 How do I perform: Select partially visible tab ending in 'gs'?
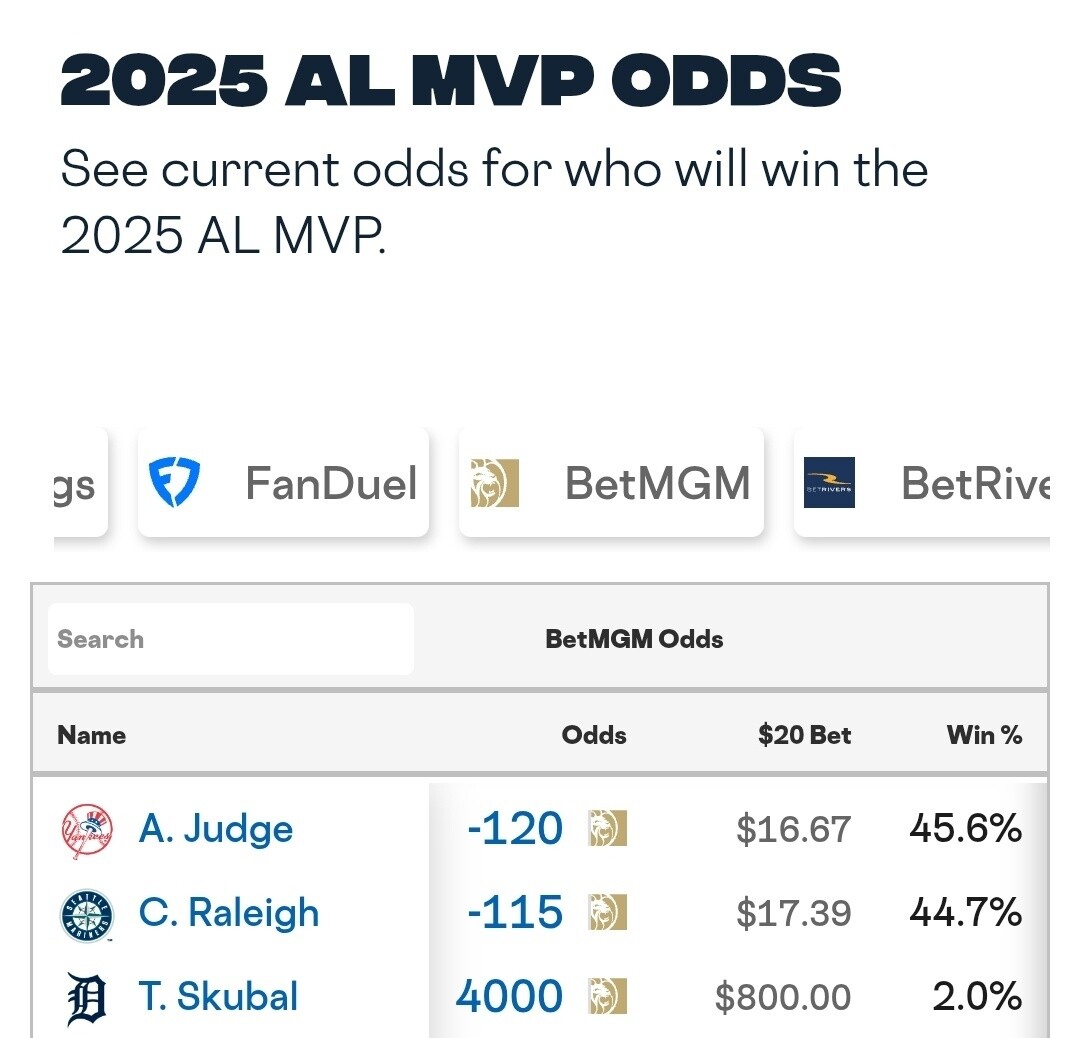[x=81, y=482]
